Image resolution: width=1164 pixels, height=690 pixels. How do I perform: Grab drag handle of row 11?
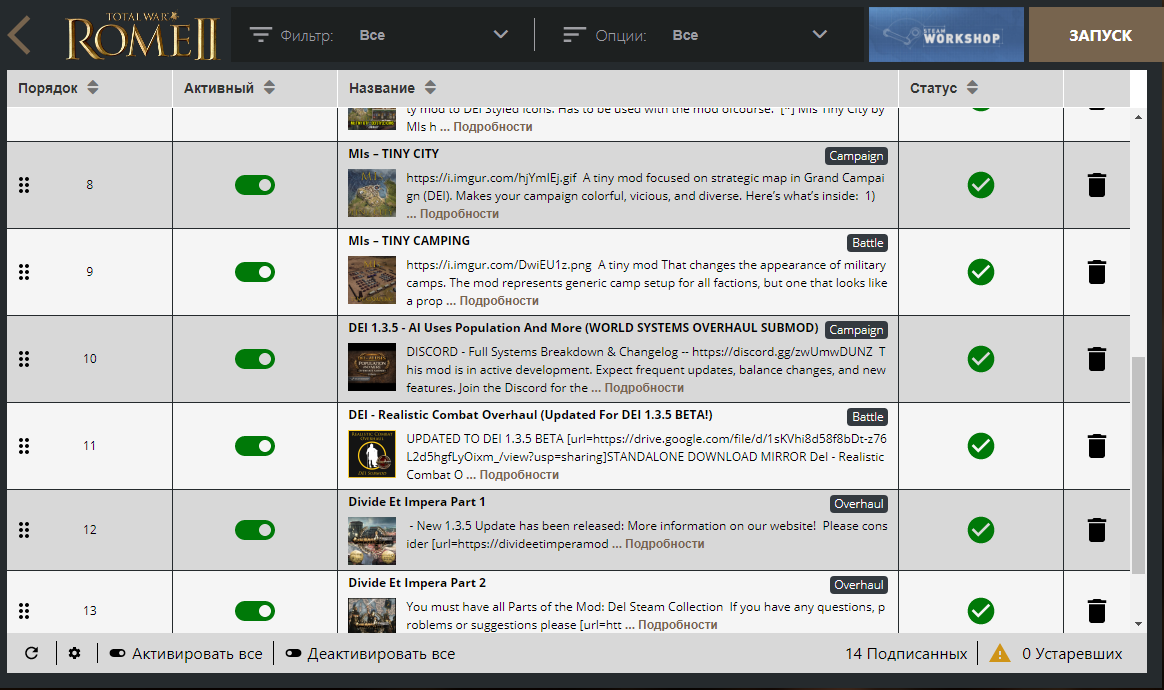(24, 446)
